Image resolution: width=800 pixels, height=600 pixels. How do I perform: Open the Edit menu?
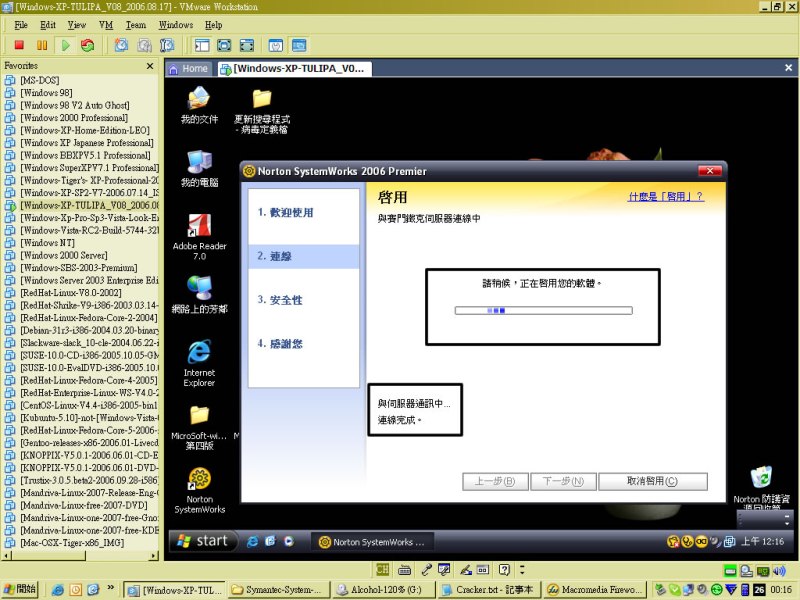(48, 25)
